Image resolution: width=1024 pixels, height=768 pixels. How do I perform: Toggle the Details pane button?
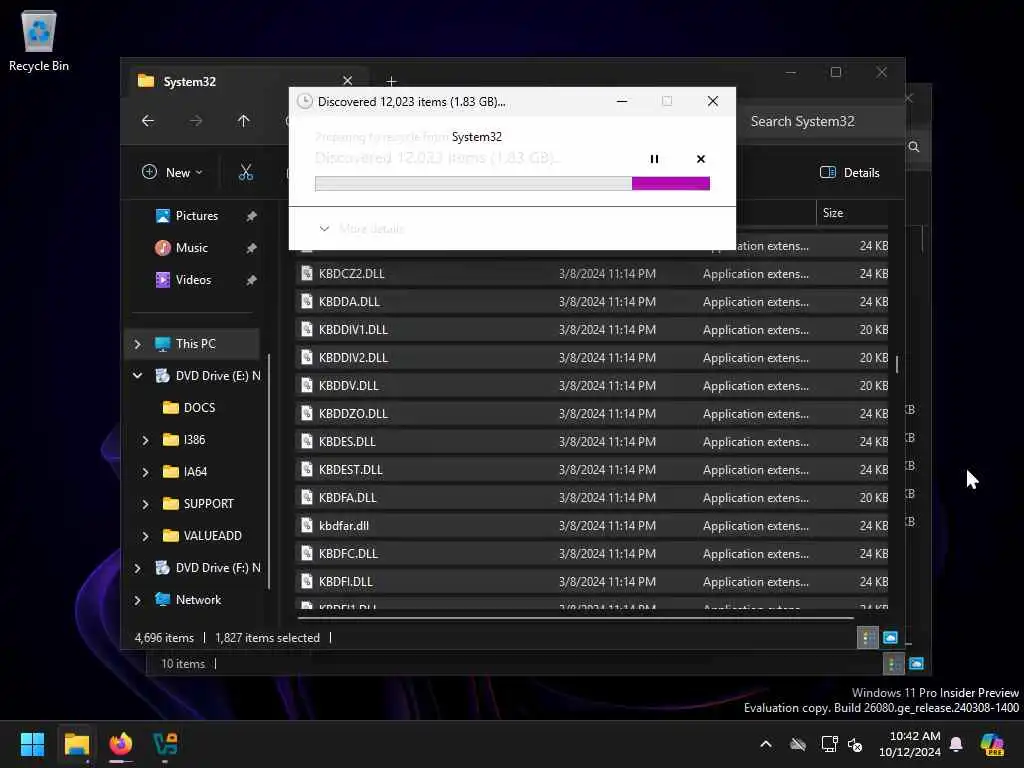point(849,172)
